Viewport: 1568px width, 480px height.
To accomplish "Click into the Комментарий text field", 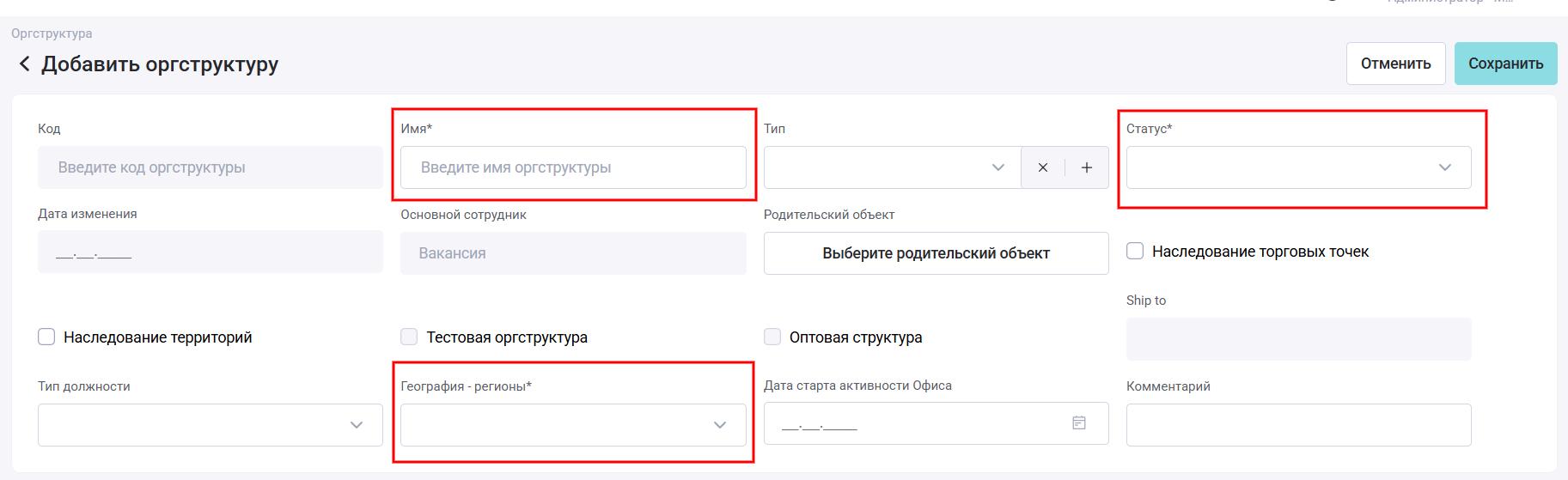I will point(1297,425).
